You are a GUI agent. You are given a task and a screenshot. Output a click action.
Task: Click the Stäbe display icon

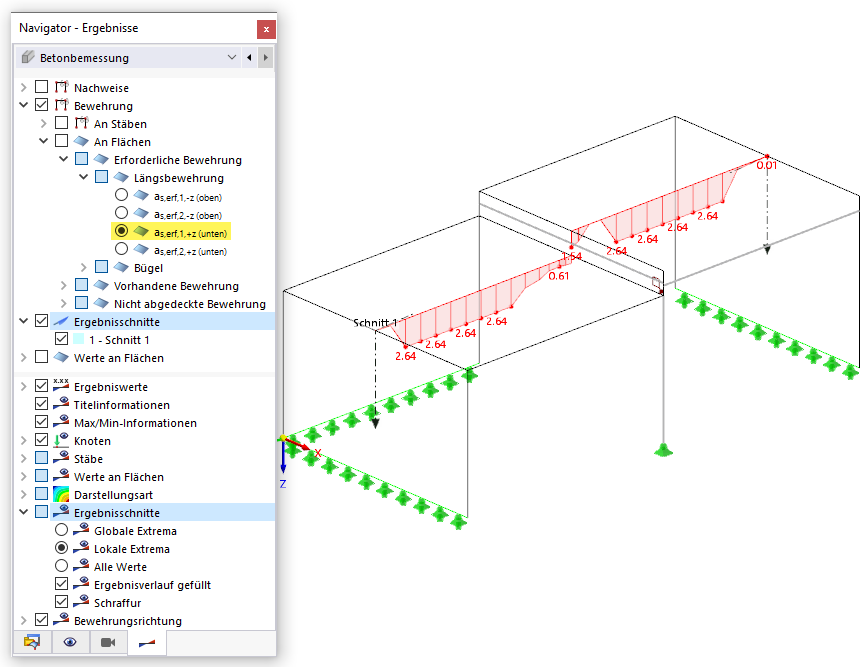61,458
